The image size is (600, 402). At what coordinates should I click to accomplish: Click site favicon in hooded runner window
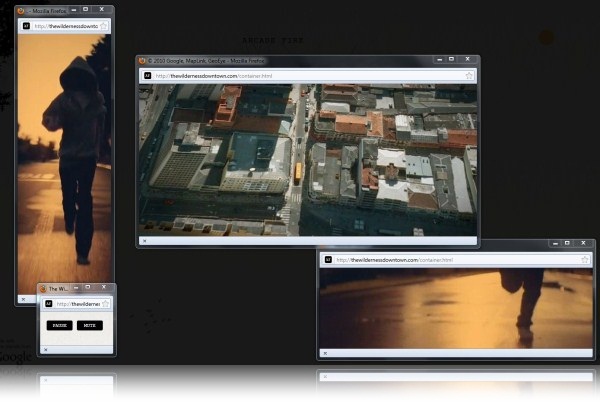(27, 26)
